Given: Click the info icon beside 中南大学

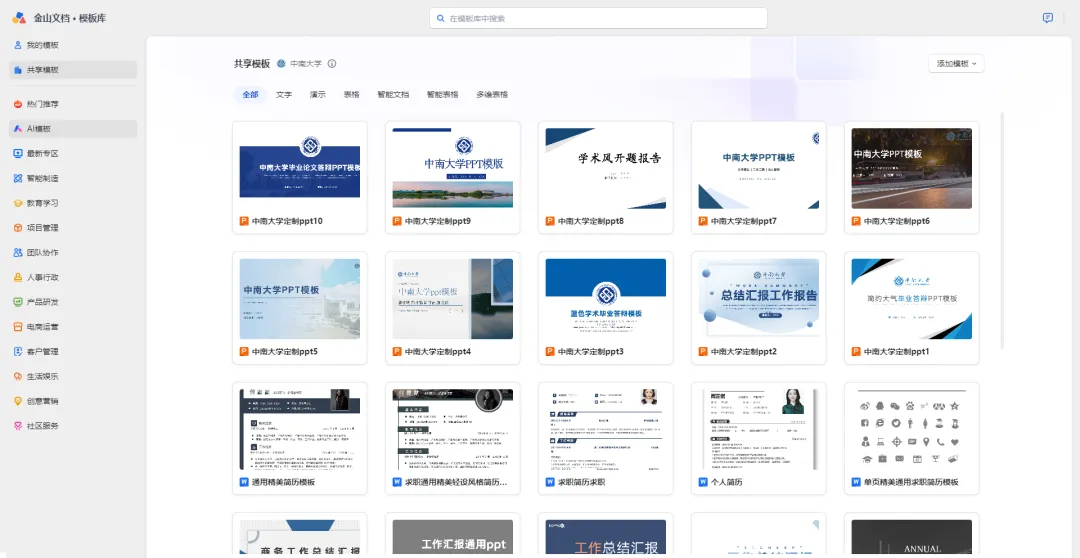Looking at the screenshot, I should pyautogui.click(x=332, y=63).
